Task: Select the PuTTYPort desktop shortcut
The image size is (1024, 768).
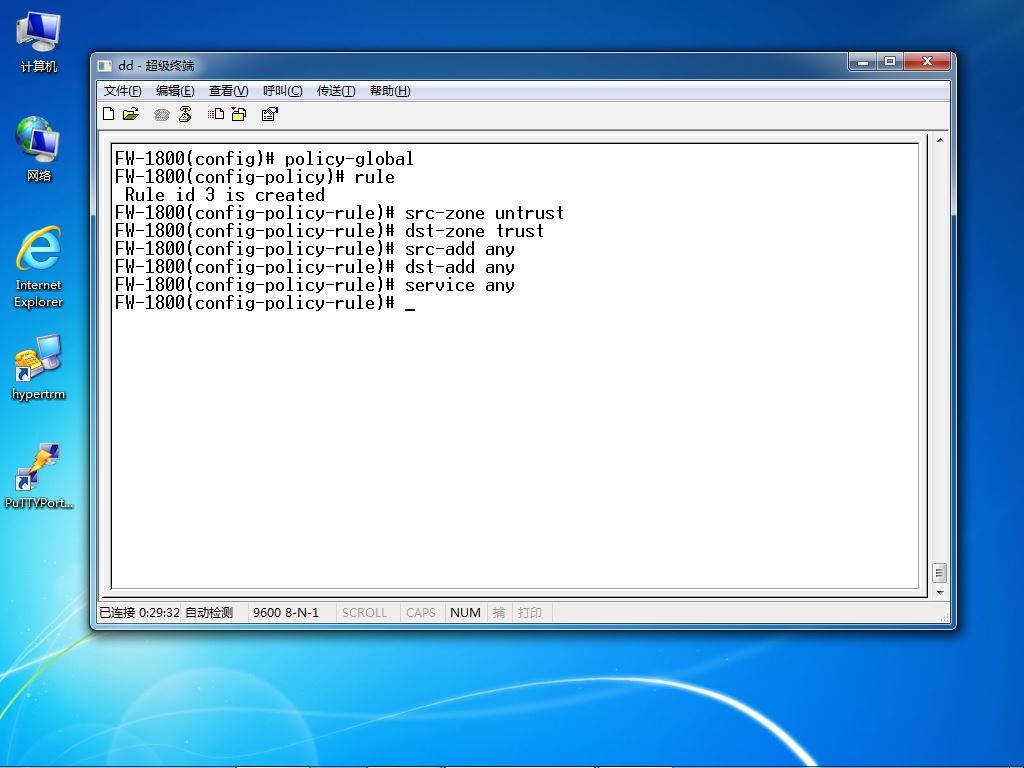Action: 39,475
